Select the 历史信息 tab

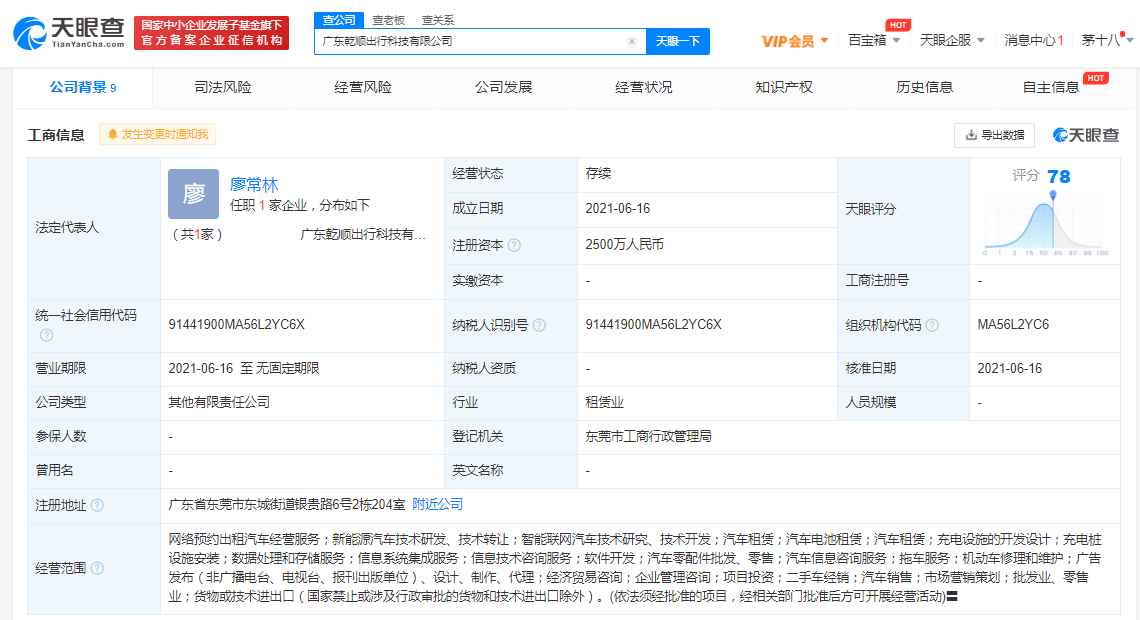[924, 88]
